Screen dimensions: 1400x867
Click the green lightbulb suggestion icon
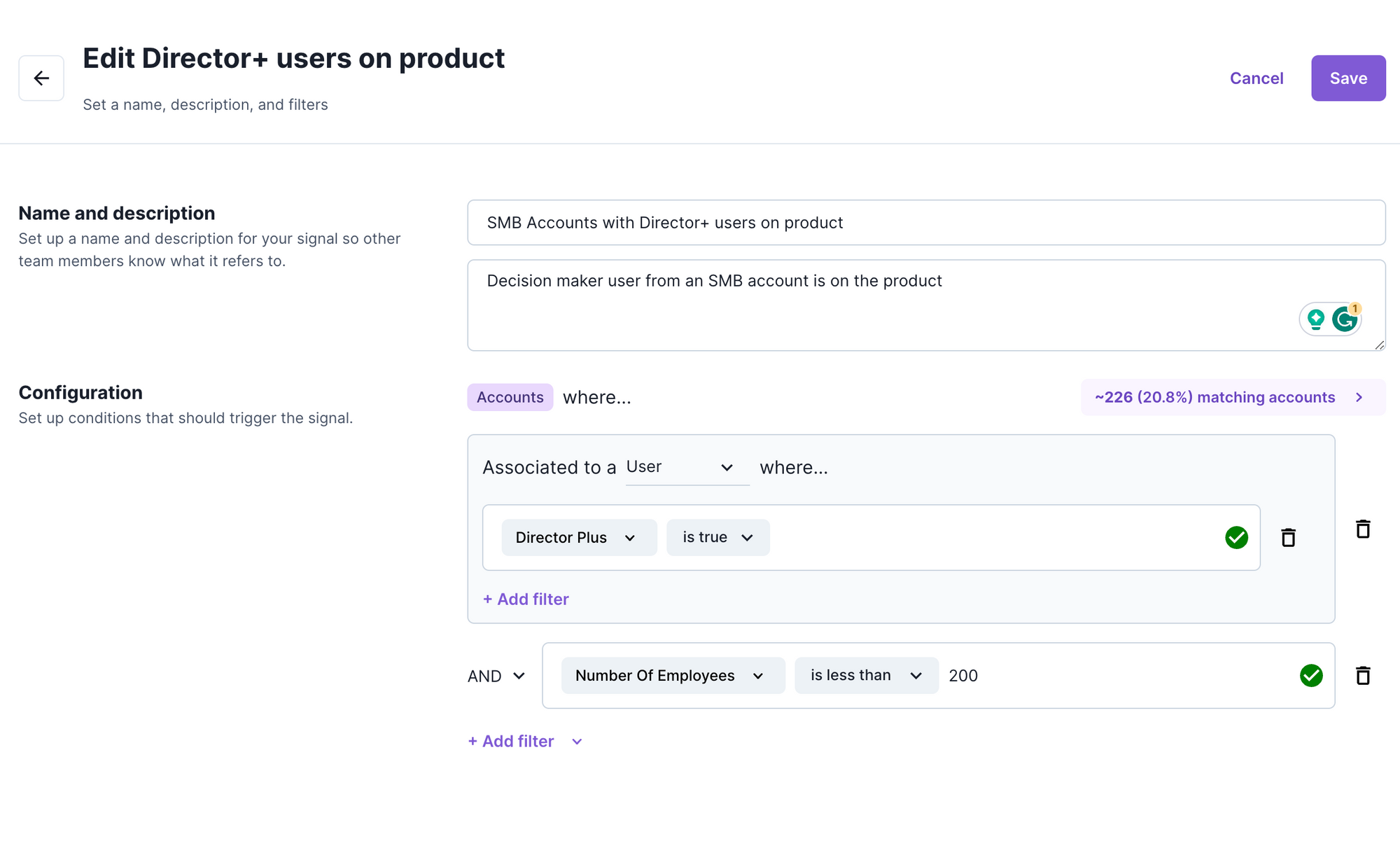[1315, 319]
